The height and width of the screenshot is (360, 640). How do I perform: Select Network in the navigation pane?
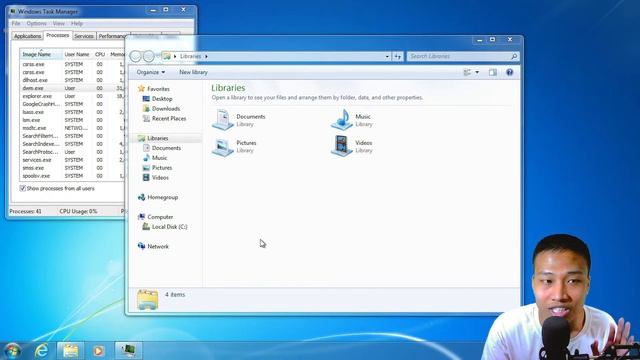click(158, 247)
